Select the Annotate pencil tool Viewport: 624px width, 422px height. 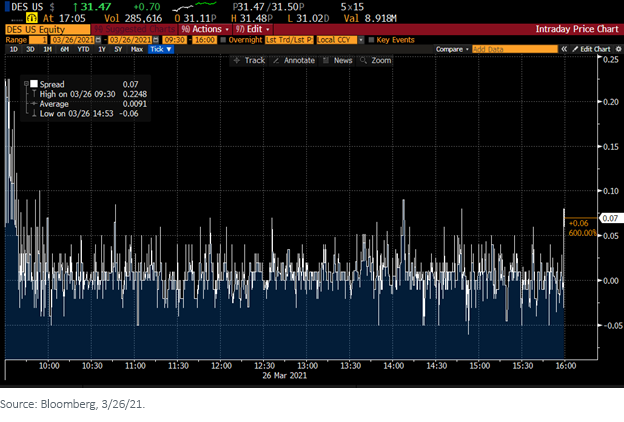coord(294,61)
